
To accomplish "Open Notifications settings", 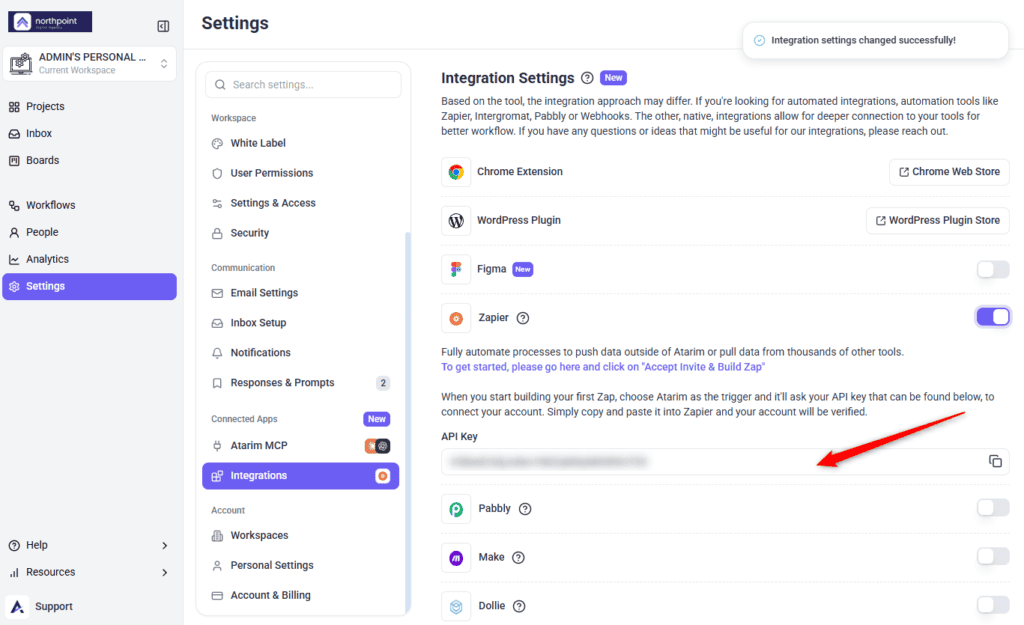I will (300, 353).
